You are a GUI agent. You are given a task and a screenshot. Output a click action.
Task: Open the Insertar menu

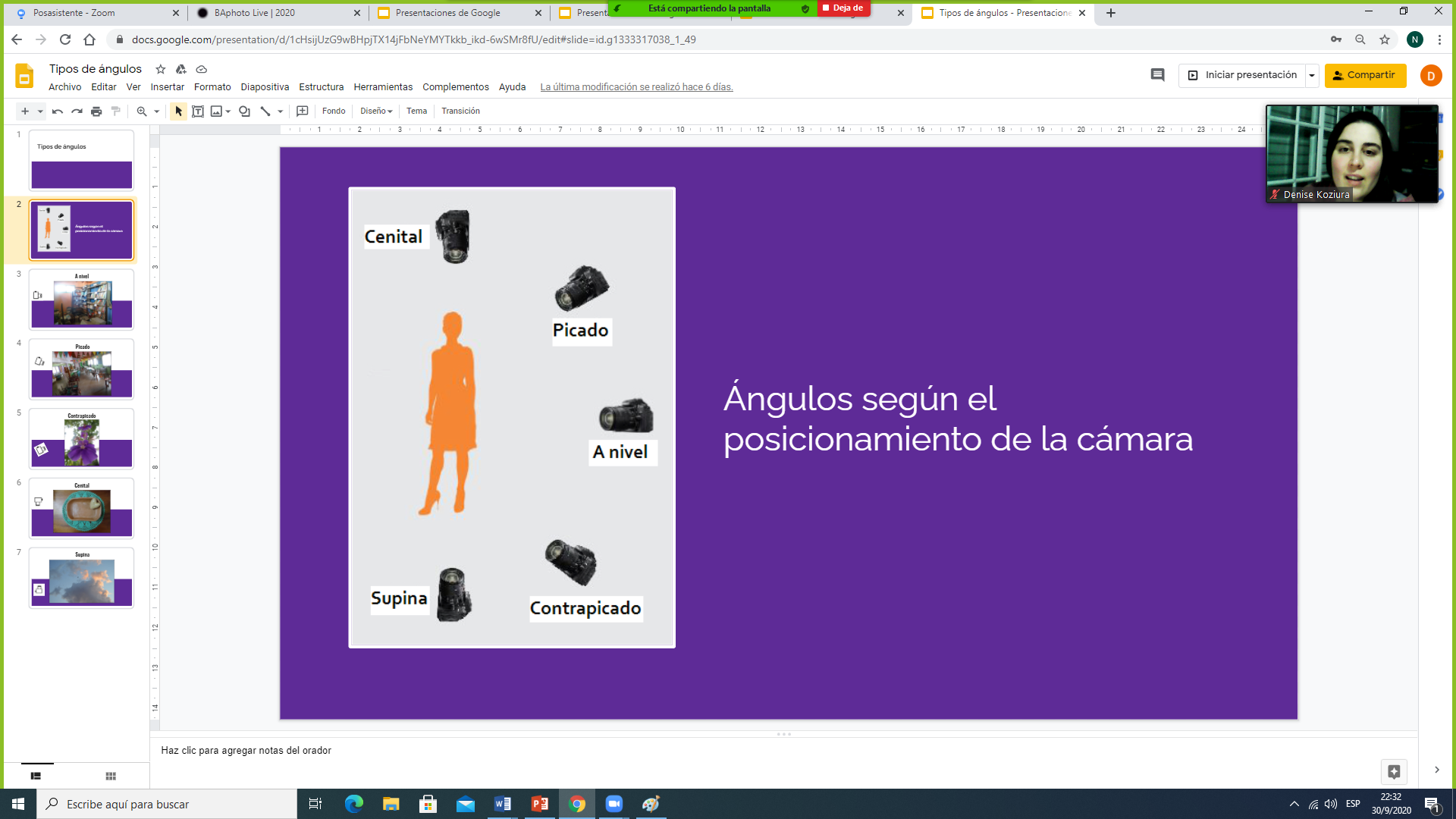tap(167, 87)
